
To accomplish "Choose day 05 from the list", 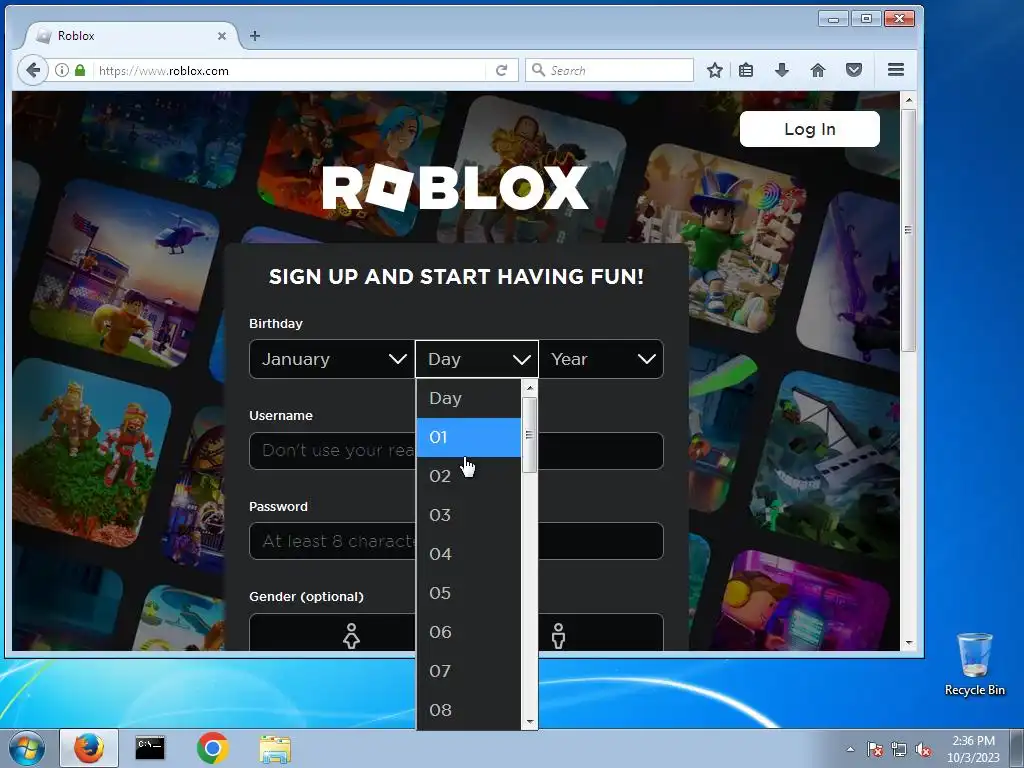I will [x=469, y=593].
